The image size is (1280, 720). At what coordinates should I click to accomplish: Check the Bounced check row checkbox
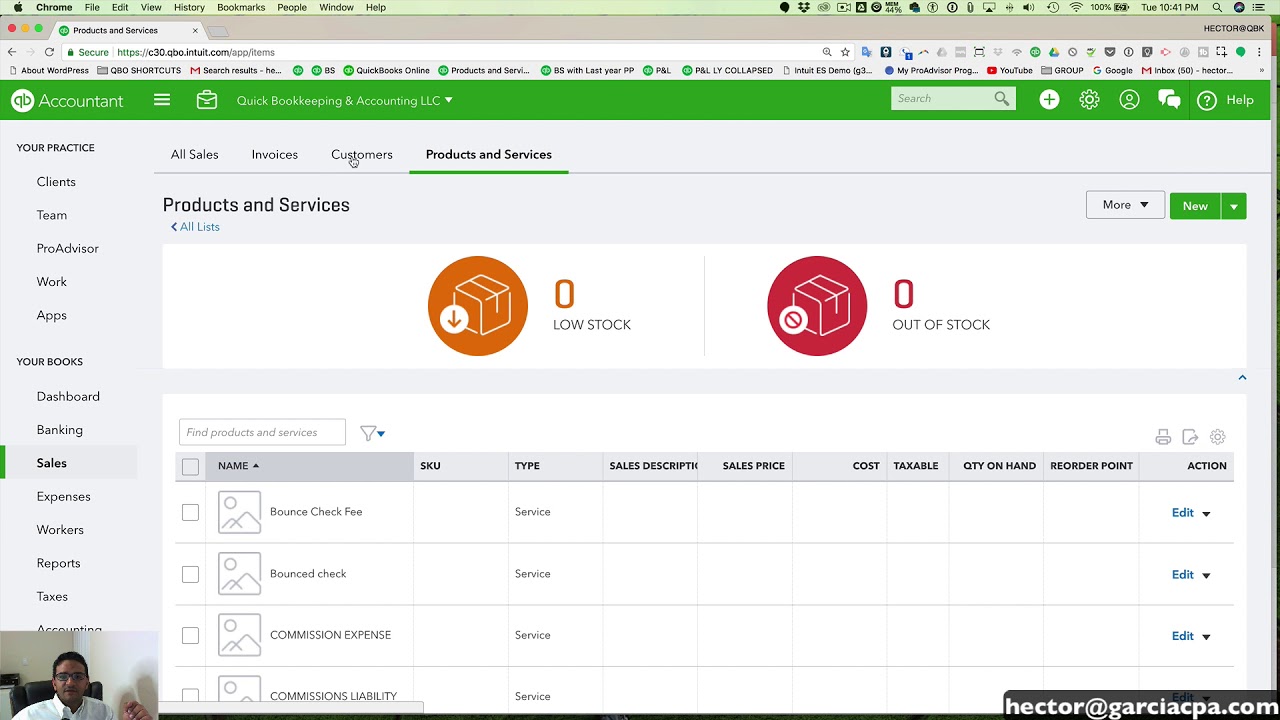pos(190,574)
